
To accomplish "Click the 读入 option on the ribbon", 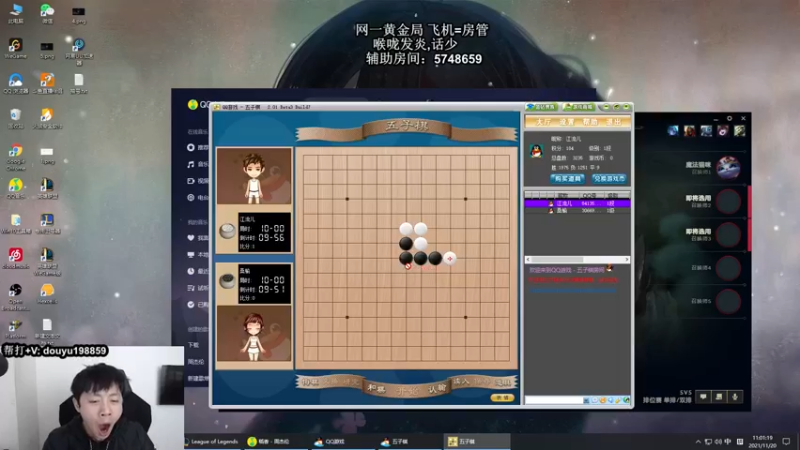I will click(461, 381).
